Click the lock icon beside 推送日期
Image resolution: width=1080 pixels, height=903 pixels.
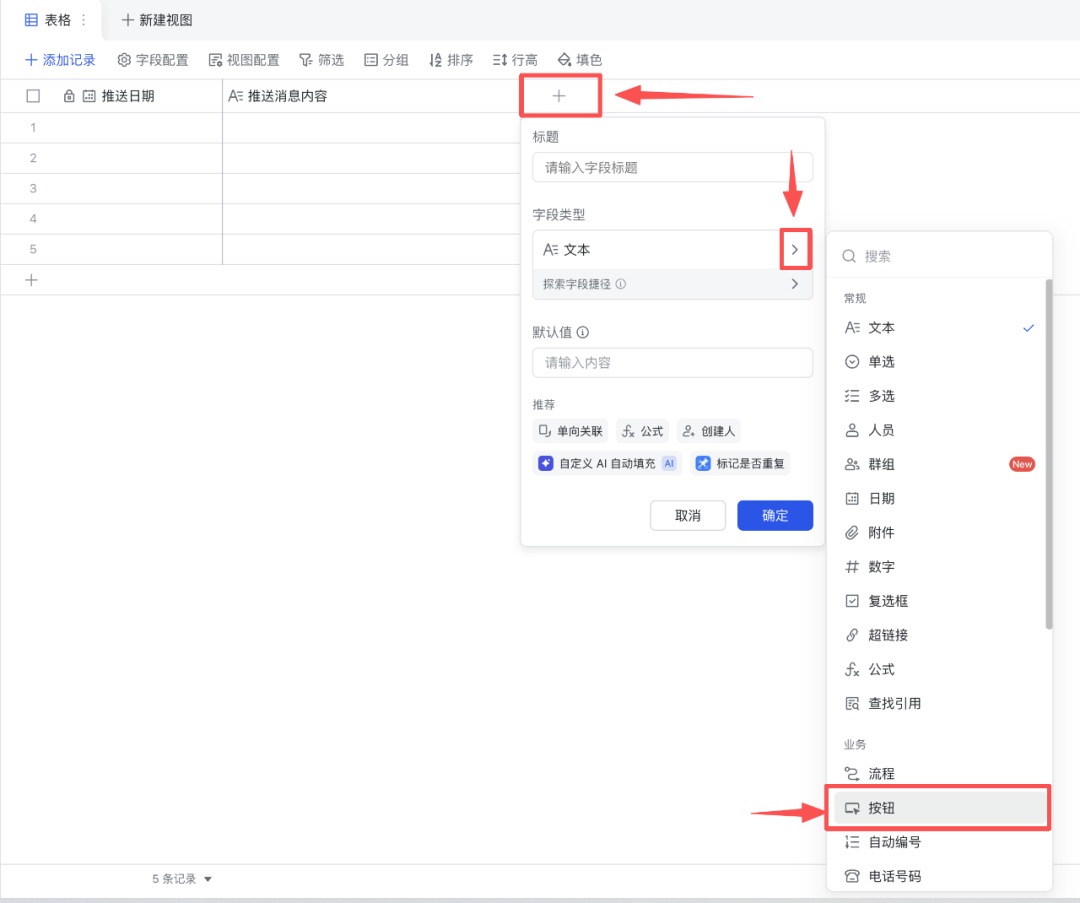coord(69,96)
